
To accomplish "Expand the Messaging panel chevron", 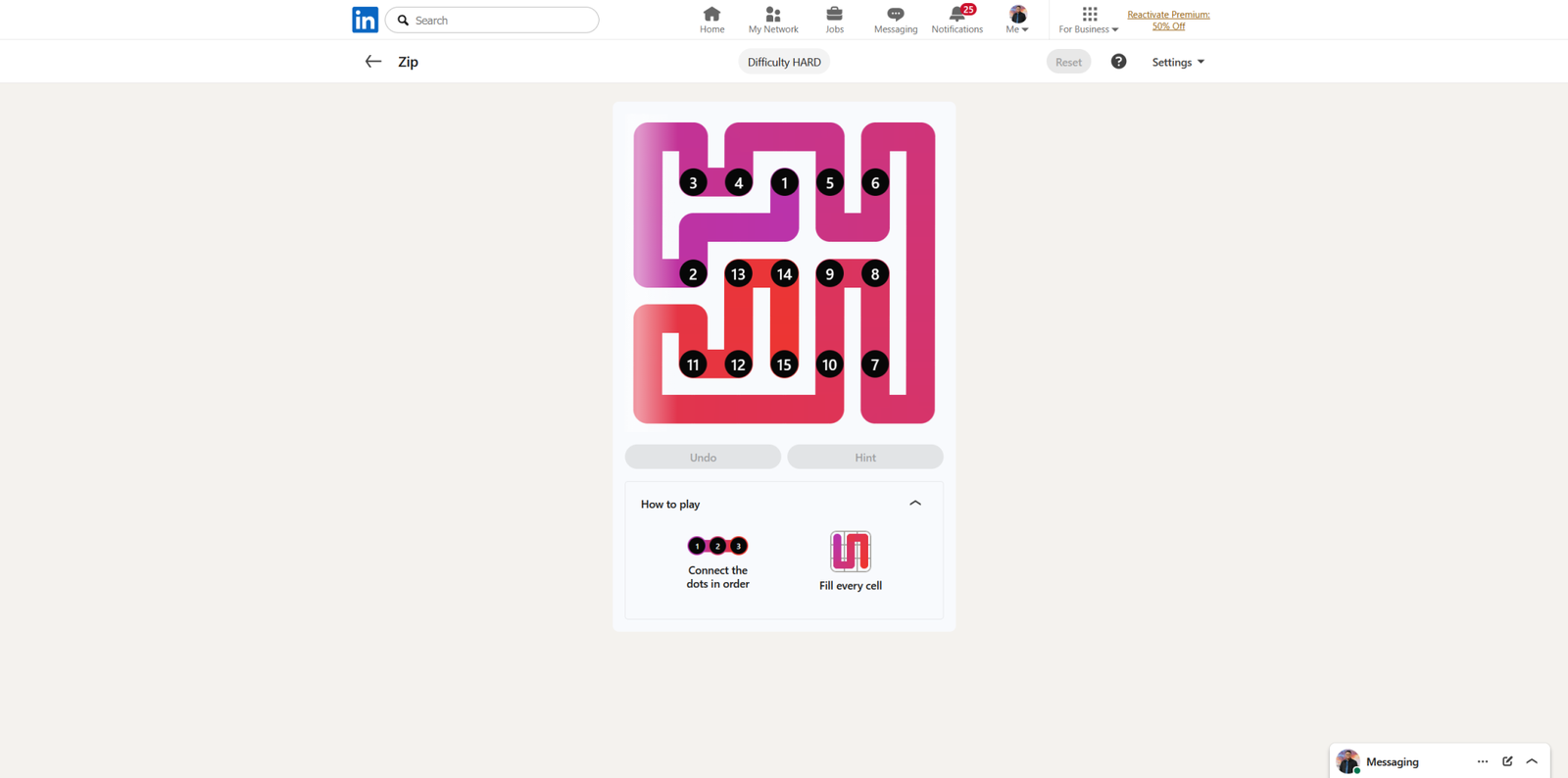I will pos(1532,761).
